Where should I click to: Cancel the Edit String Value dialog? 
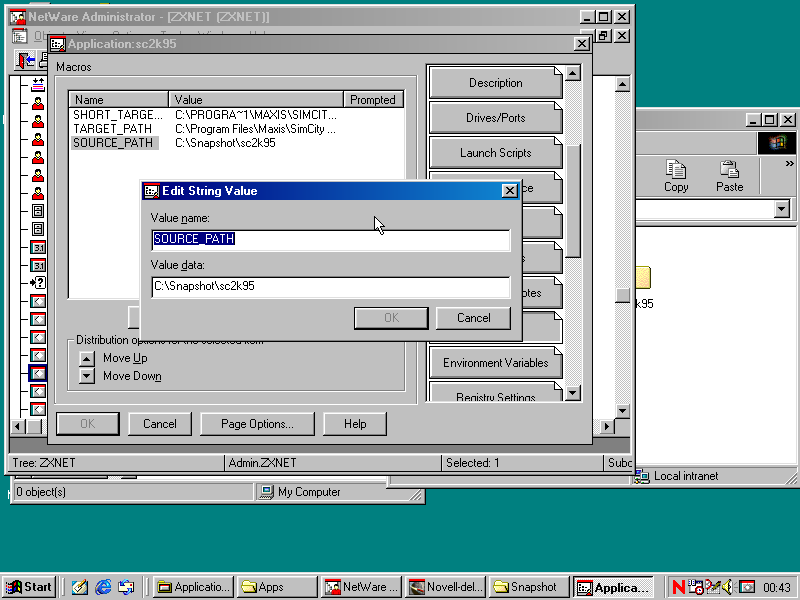[473, 318]
